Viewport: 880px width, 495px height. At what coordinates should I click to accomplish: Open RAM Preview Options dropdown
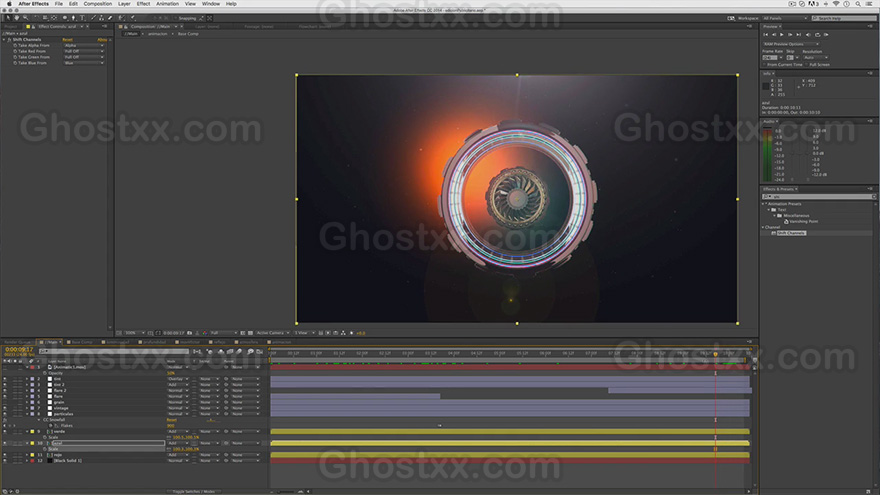(x=791, y=44)
